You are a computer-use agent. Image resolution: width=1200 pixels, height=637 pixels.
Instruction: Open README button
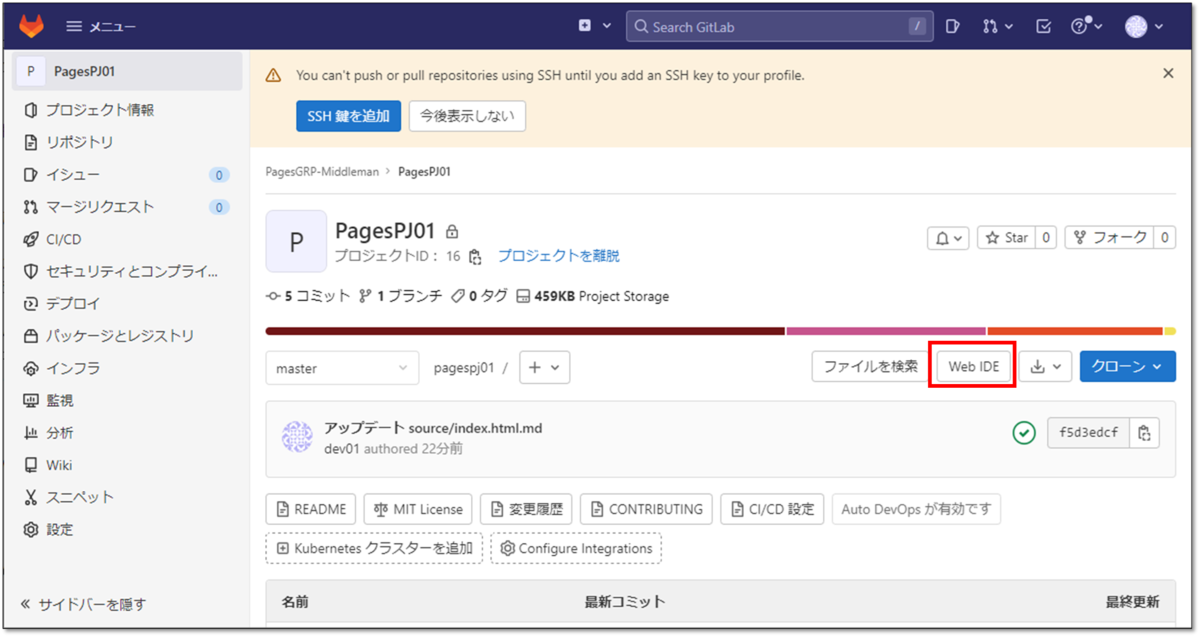point(311,509)
